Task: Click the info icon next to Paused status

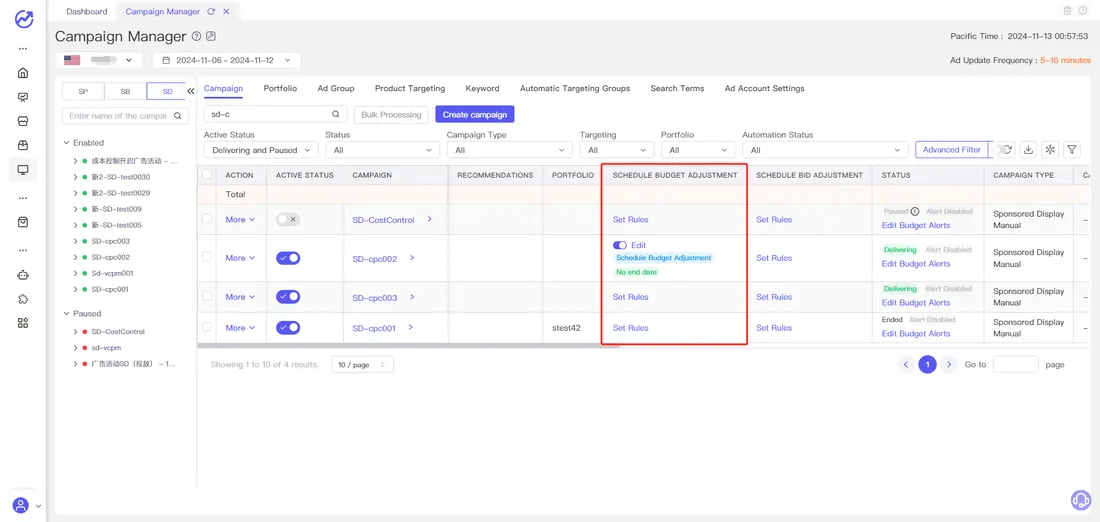Action: click(915, 211)
